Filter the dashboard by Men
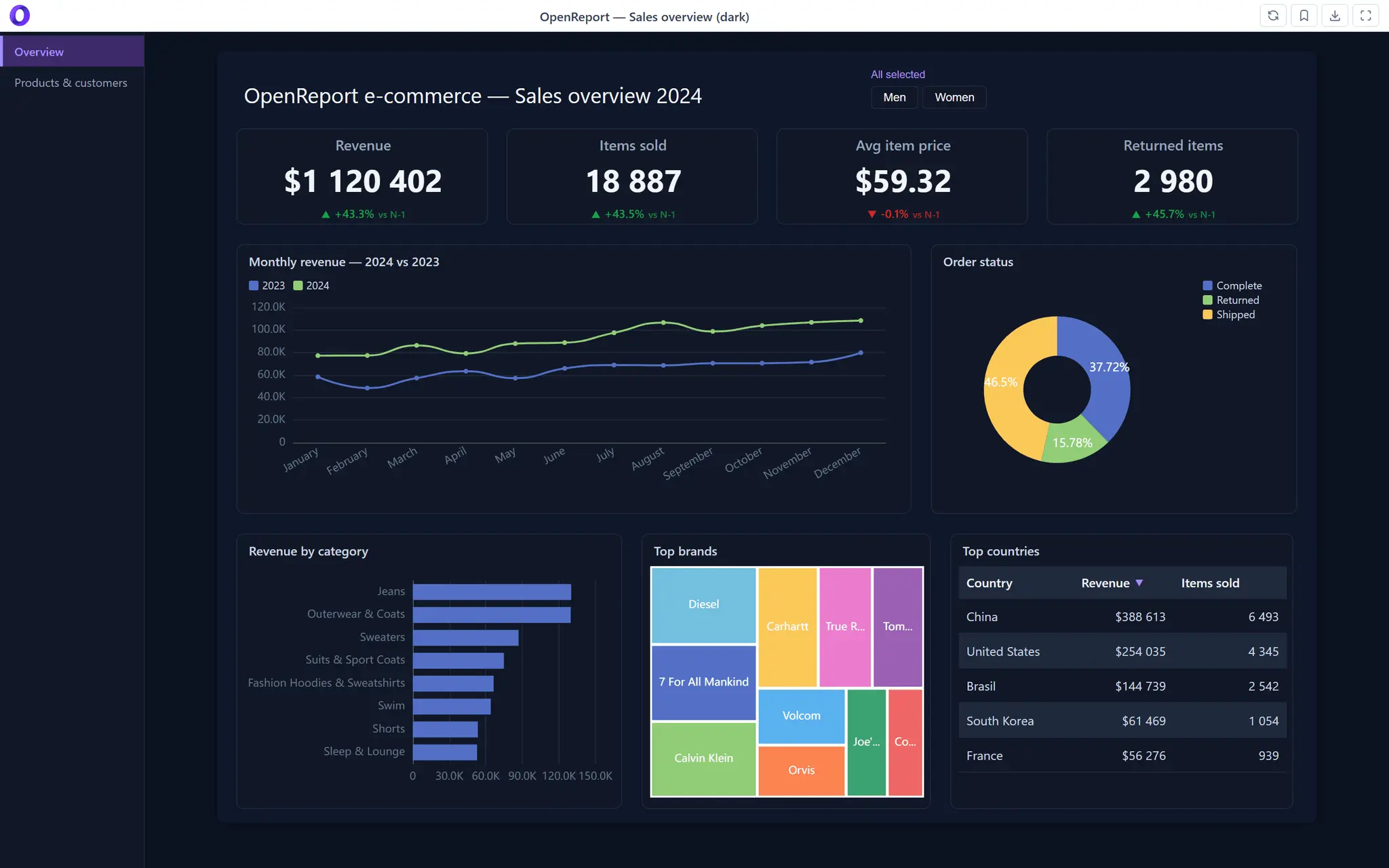 click(x=894, y=97)
